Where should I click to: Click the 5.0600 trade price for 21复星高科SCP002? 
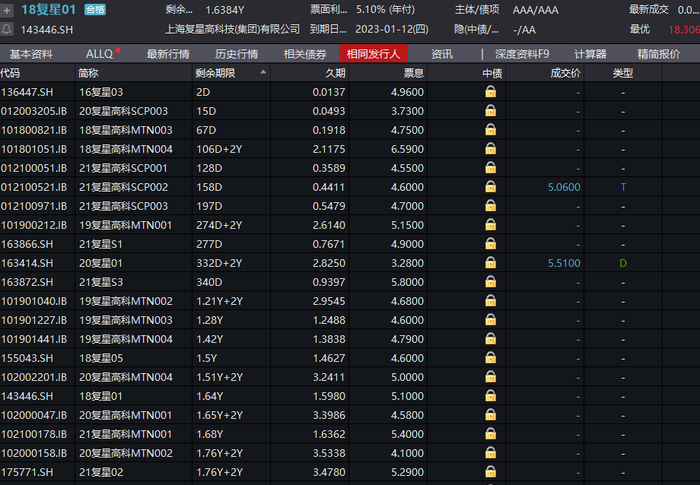coord(564,187)
